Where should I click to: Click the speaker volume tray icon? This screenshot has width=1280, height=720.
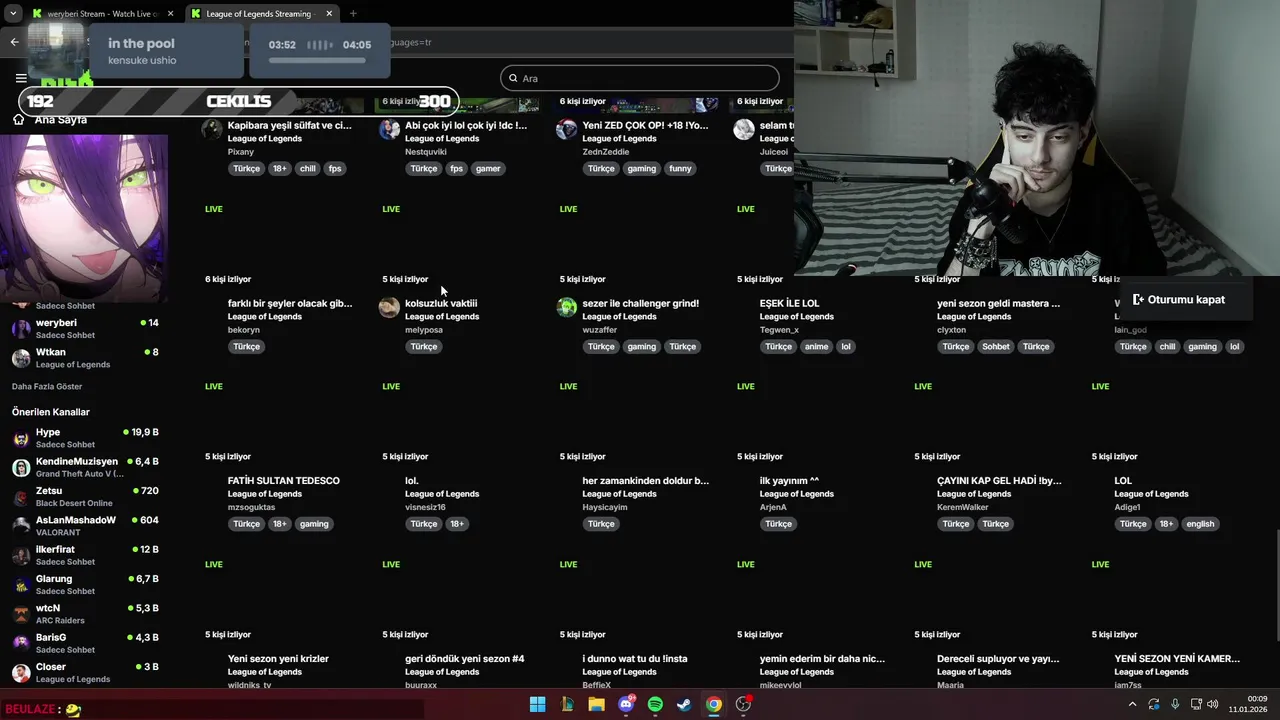pos(1213,704)
